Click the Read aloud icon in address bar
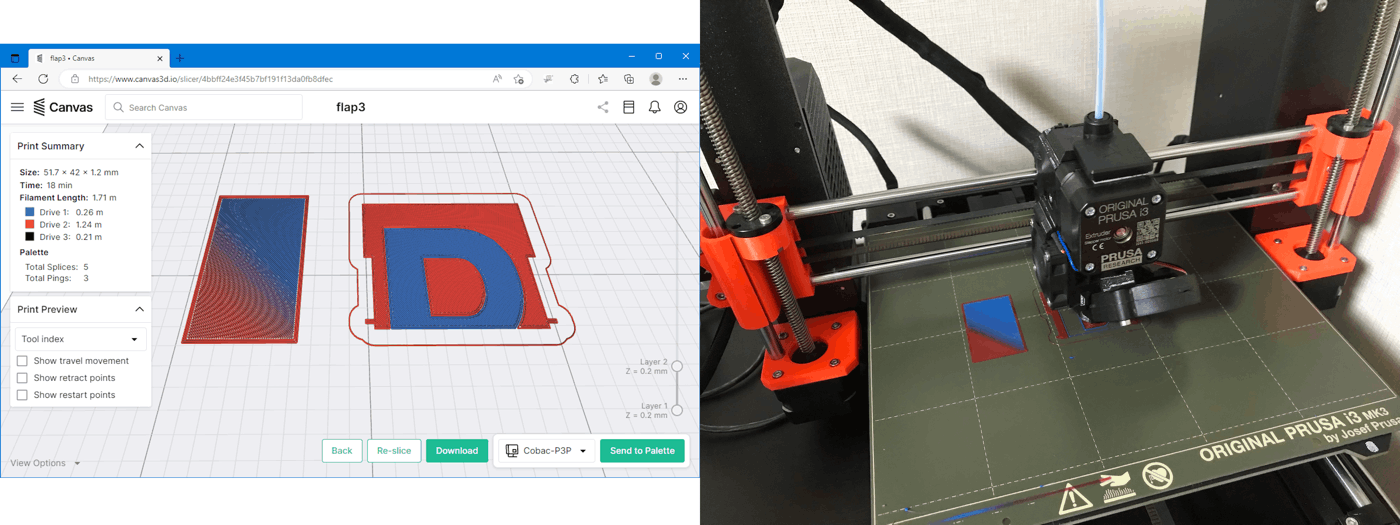1400x525 pixels. coord(497,79)
